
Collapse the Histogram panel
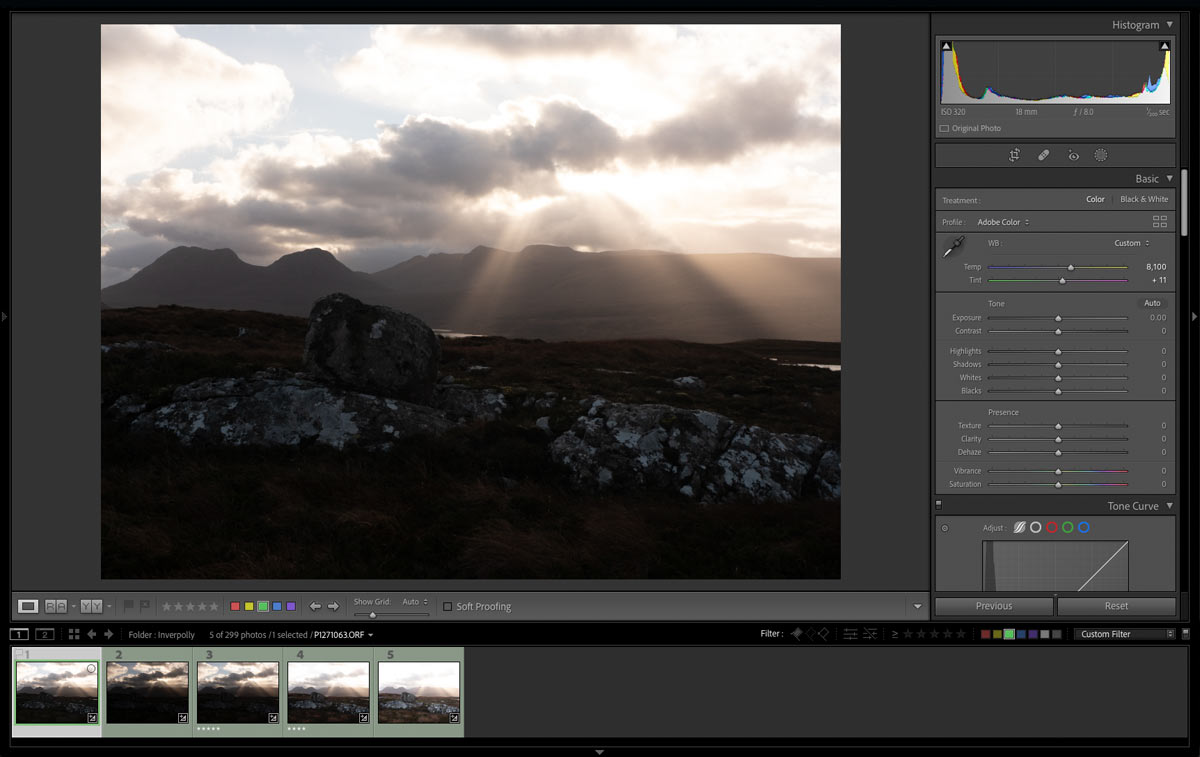[x=1169, y=25]
